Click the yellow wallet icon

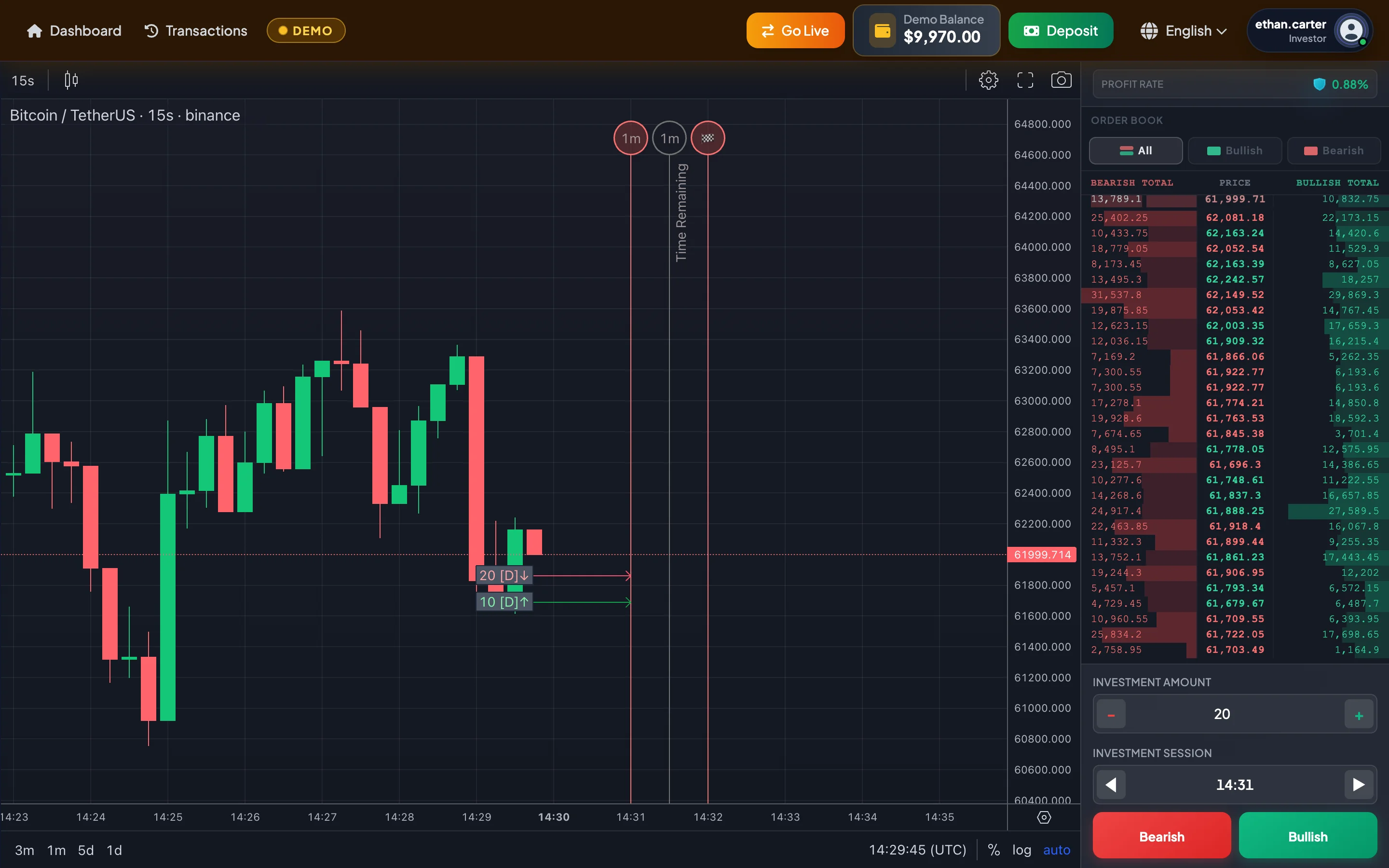click(x=882, y=30)
